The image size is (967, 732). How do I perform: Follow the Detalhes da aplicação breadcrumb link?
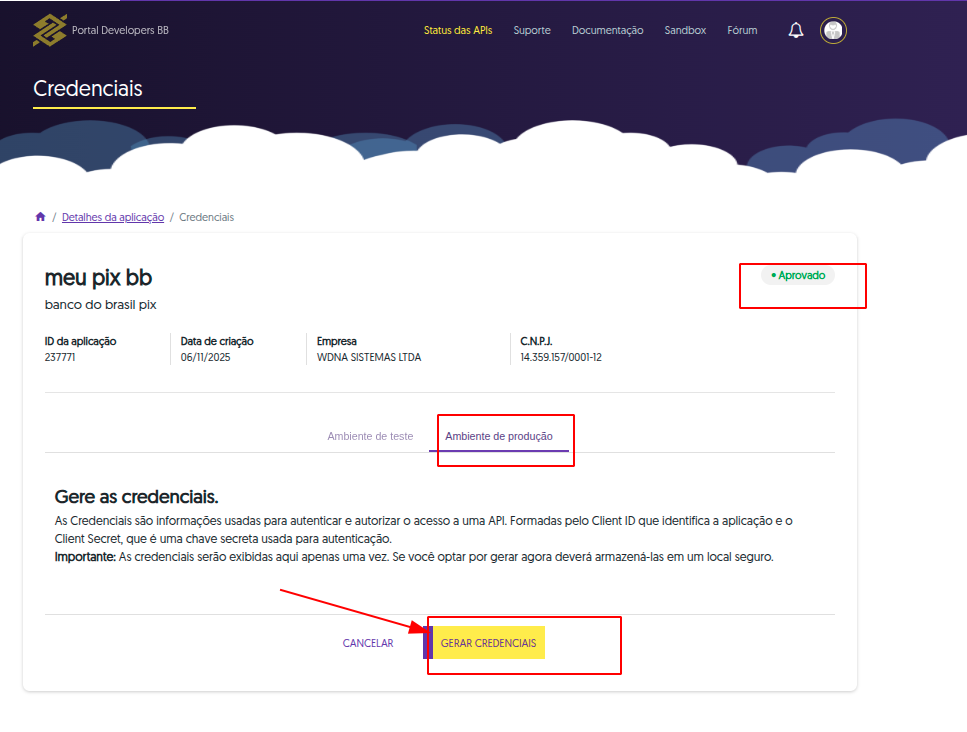coord(113,217)
